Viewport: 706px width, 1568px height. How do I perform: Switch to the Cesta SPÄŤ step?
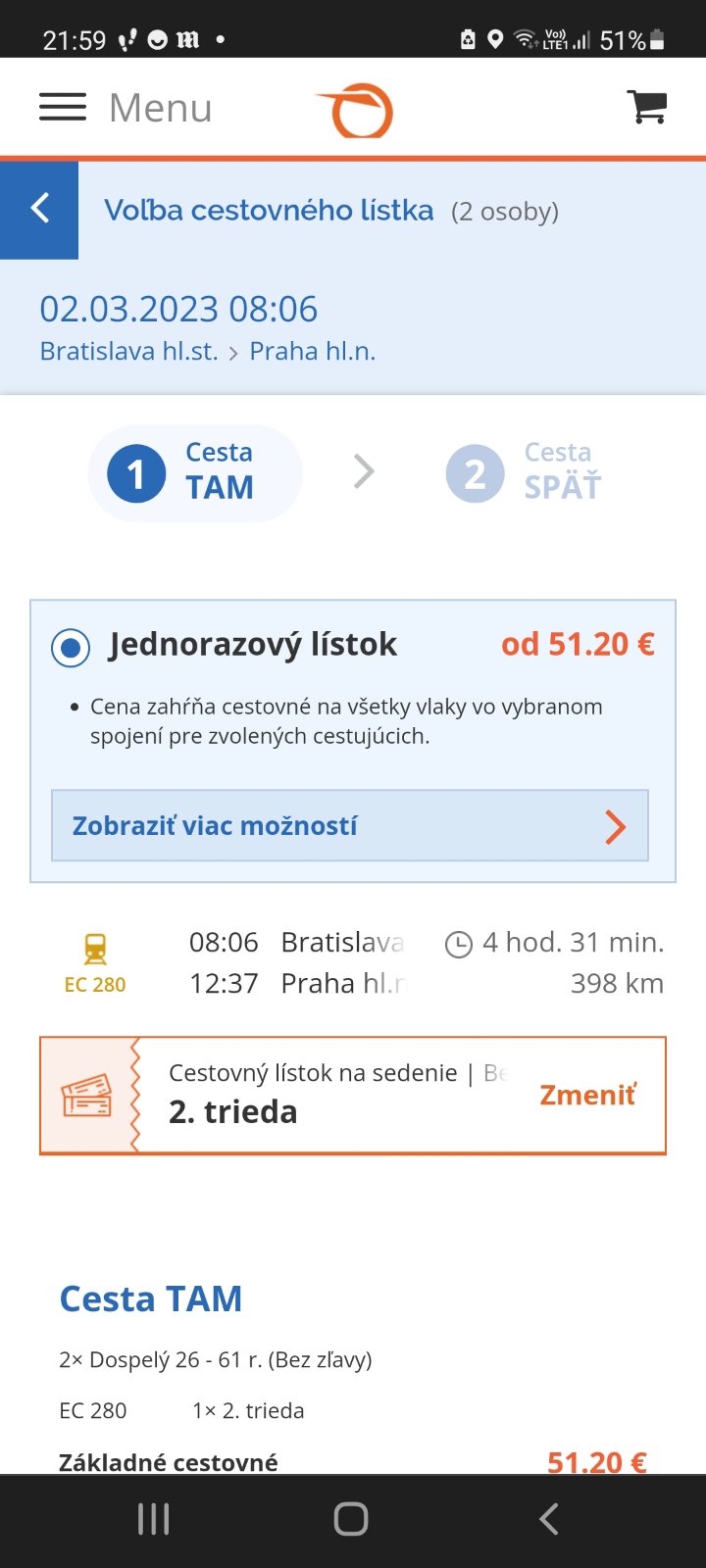point(524,472)
